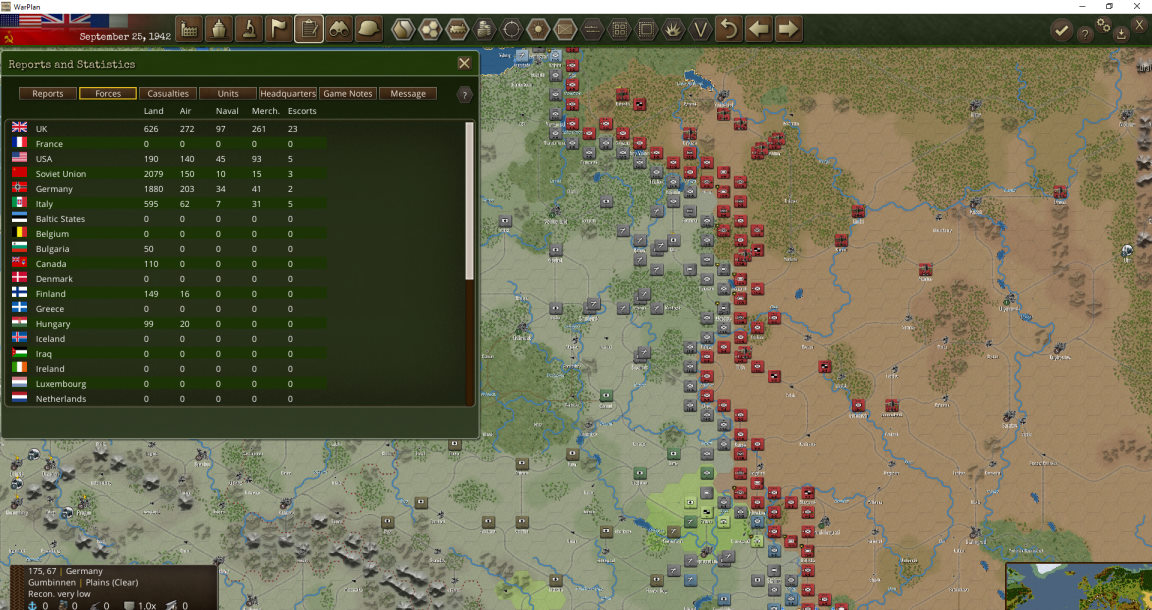
Task: Click the top-right X exit game icon
Action: click(x=1140, y=26)
